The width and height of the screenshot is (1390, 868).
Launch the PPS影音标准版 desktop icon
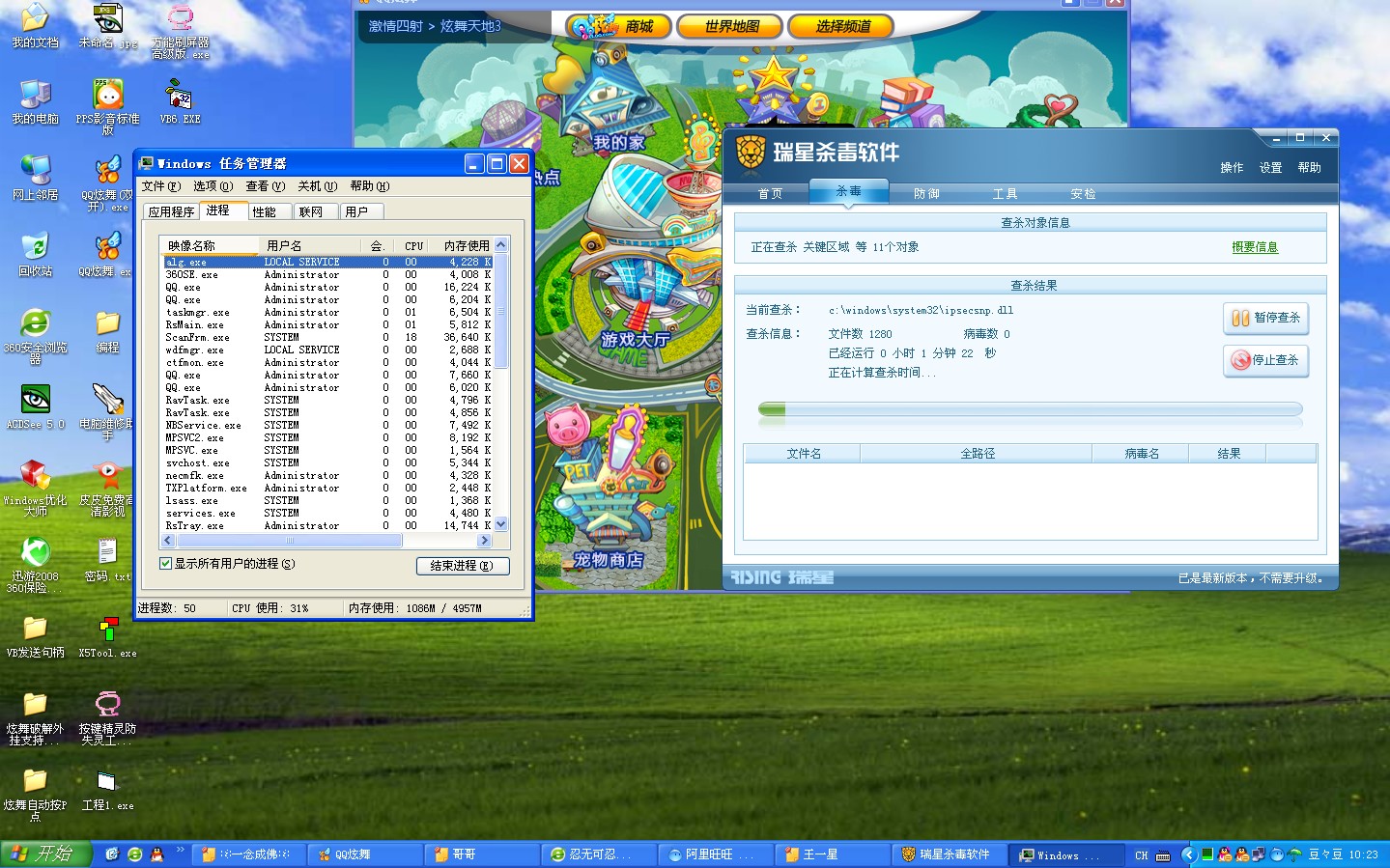(x=107, y=106)
